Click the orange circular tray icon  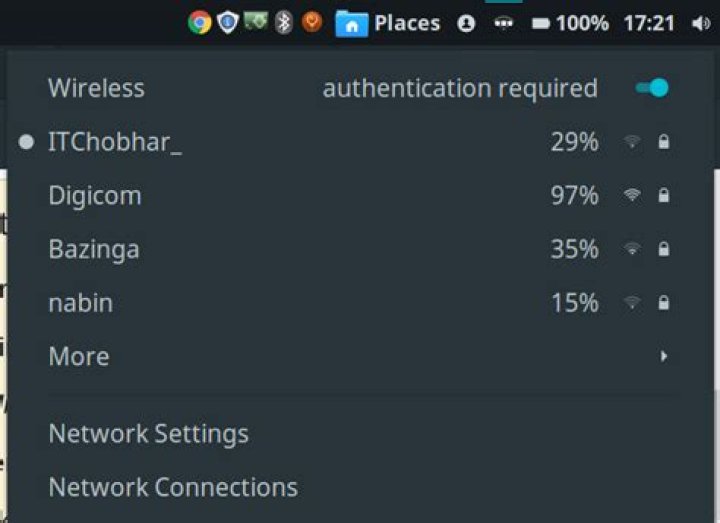pos(312,22)
